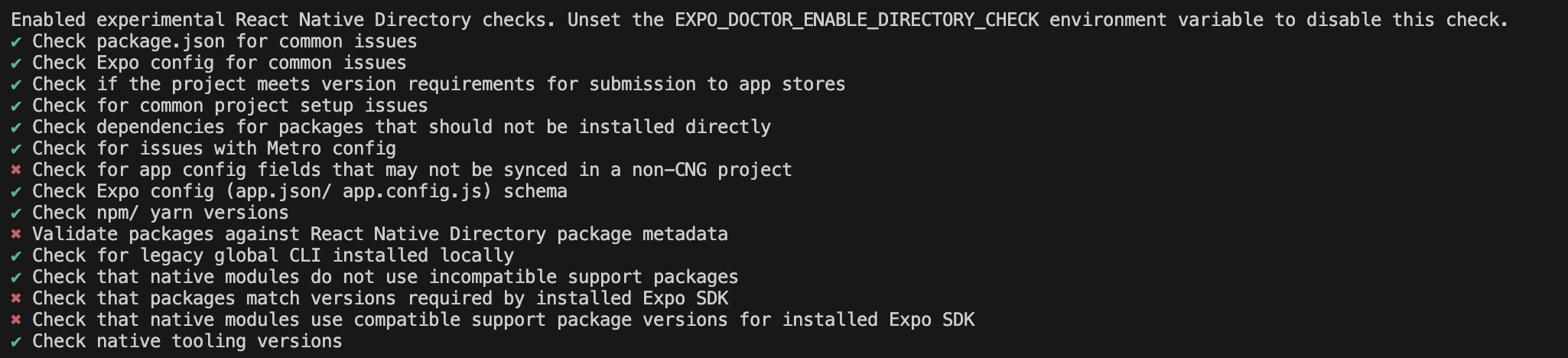The width and height of the screenshot is (1568, 358).
Task: Click the red cross beside React Native Directory validation
Action: click(x=16, y=234)
